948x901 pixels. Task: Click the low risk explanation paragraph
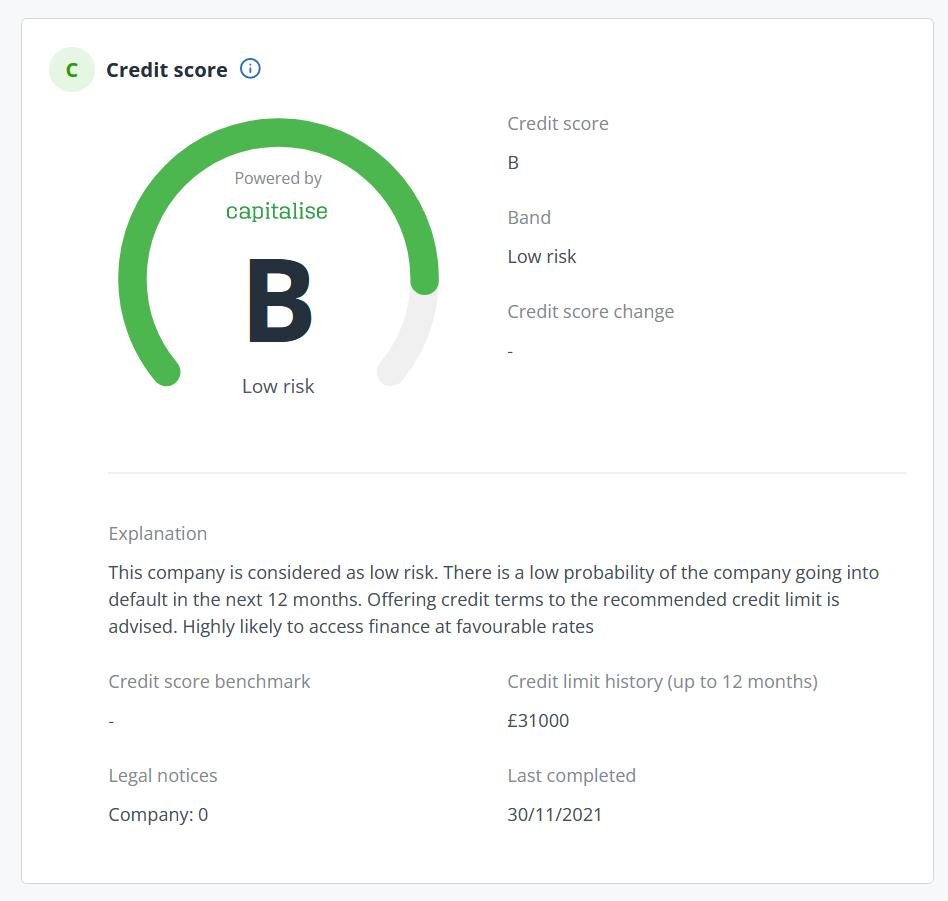493,600
